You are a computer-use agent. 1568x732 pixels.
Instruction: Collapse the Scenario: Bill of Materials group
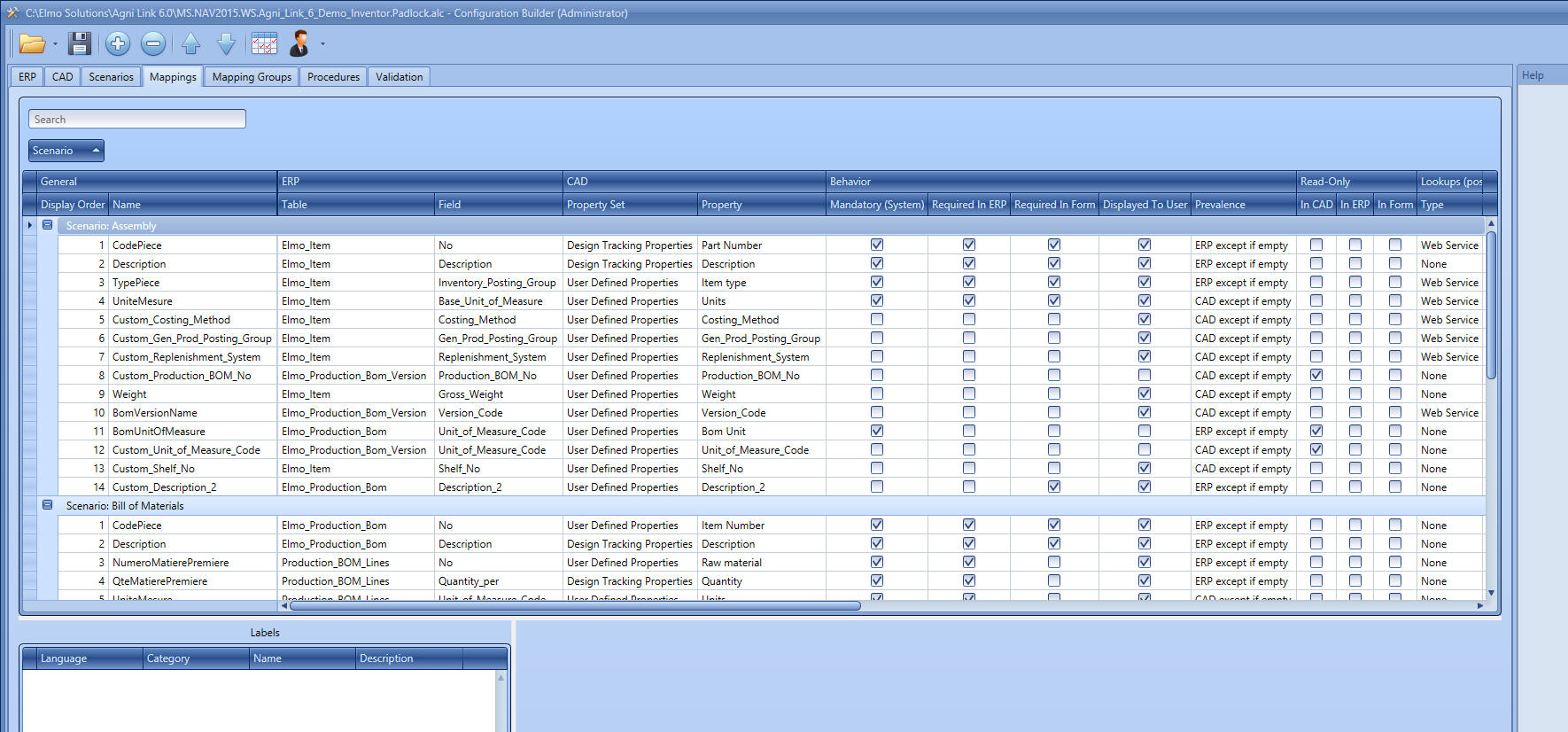[x=48, y=505]
